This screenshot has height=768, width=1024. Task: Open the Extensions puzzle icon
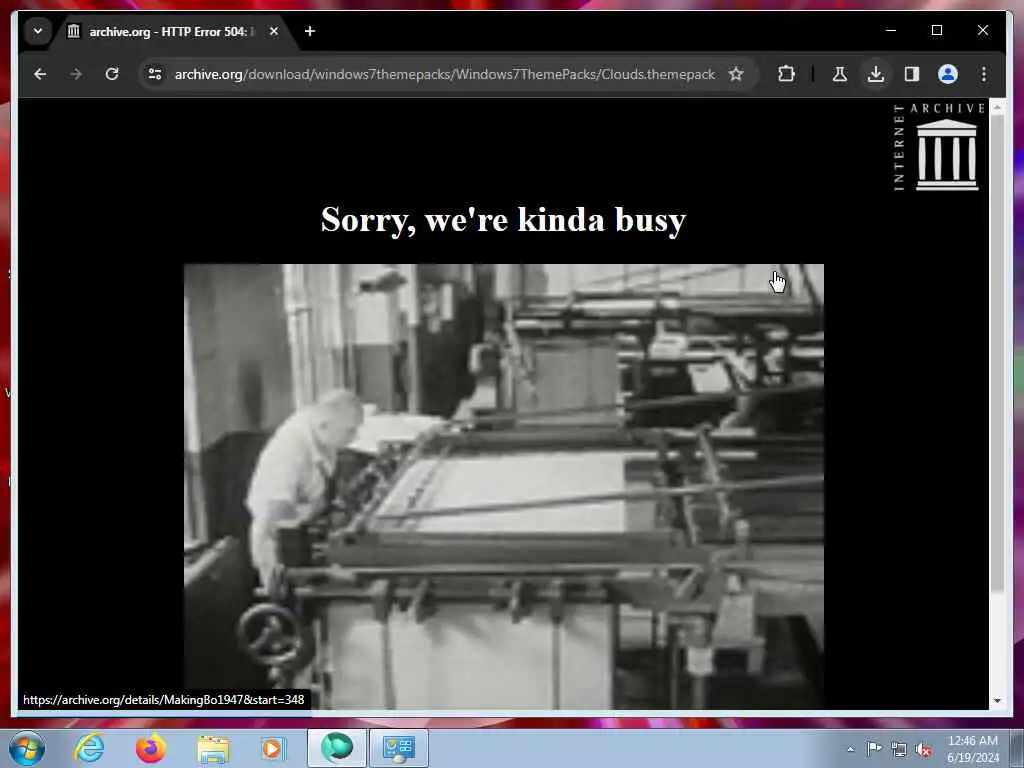click(786, 74)
